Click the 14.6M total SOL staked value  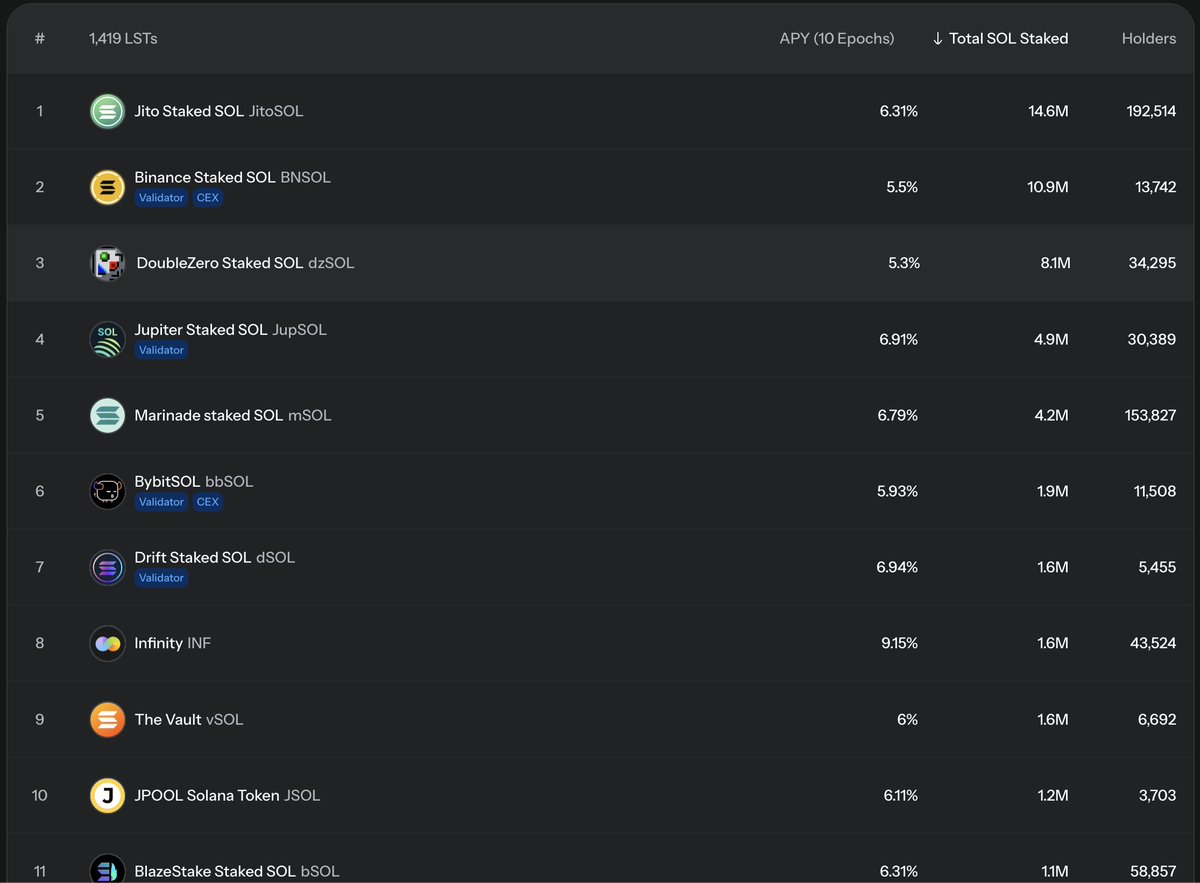(1048, 111)
